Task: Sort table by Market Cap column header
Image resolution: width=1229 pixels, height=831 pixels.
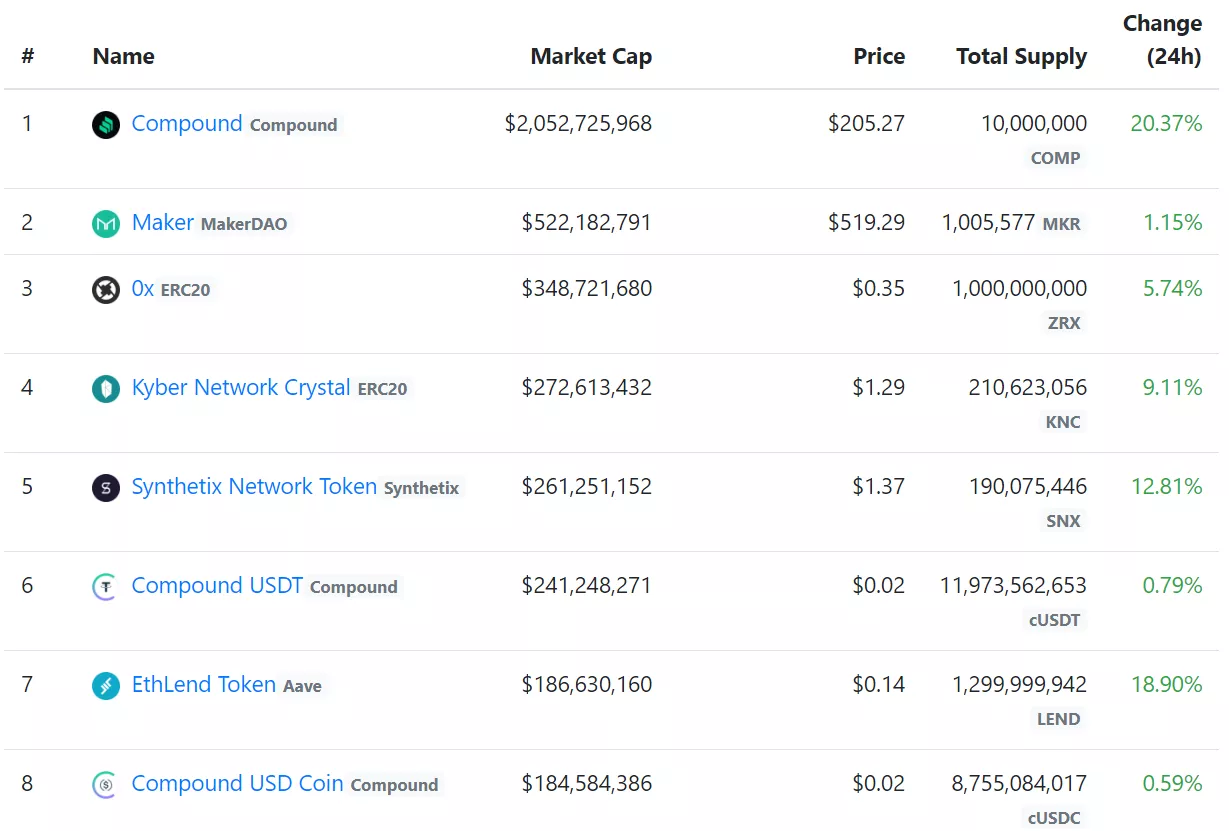Action: tap(591, 57)
